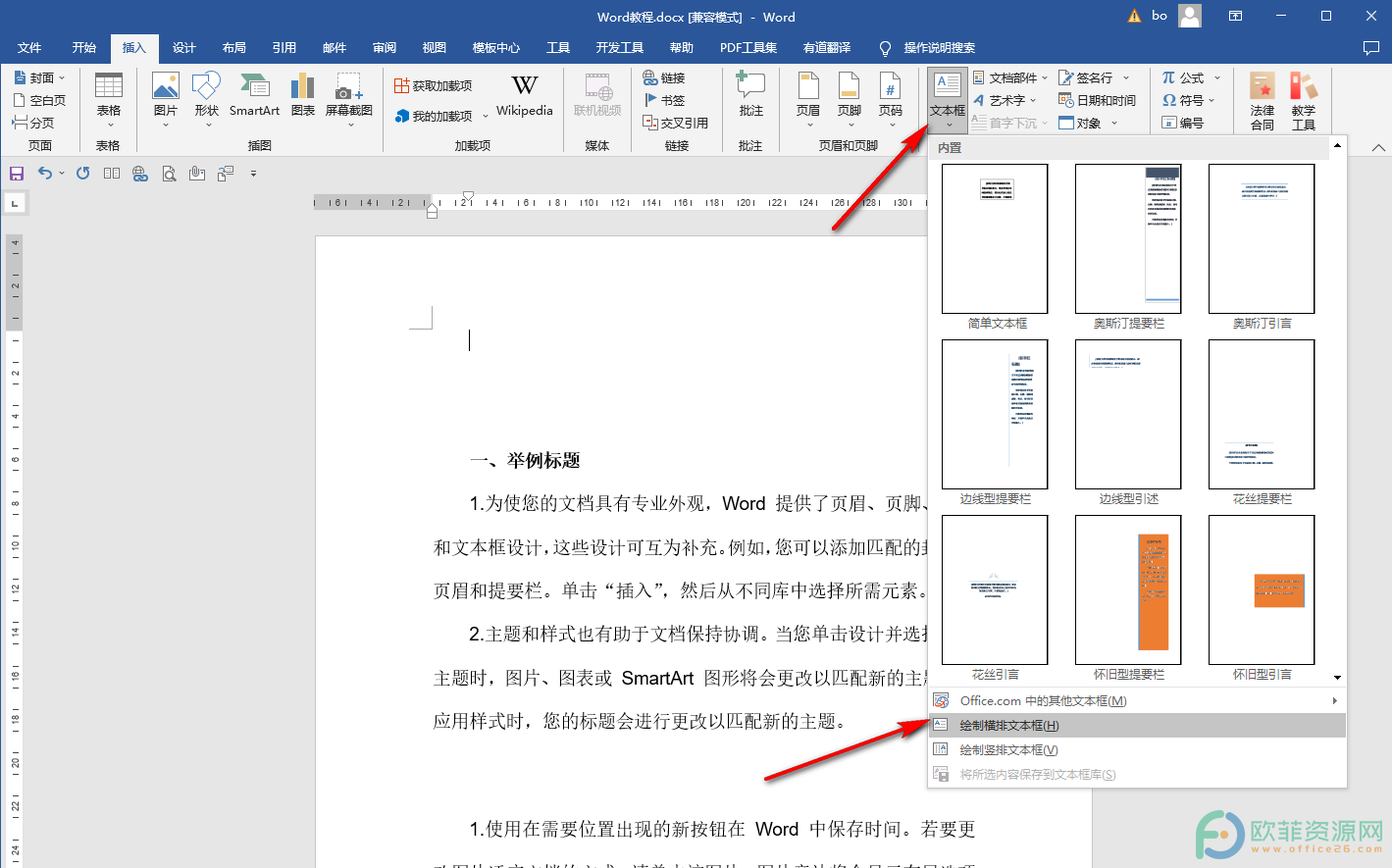The height and width of the screenshot is (868, 1392).
Task: Open the 符号 (Symbol) dropdown
Action: click(1189, 100)
